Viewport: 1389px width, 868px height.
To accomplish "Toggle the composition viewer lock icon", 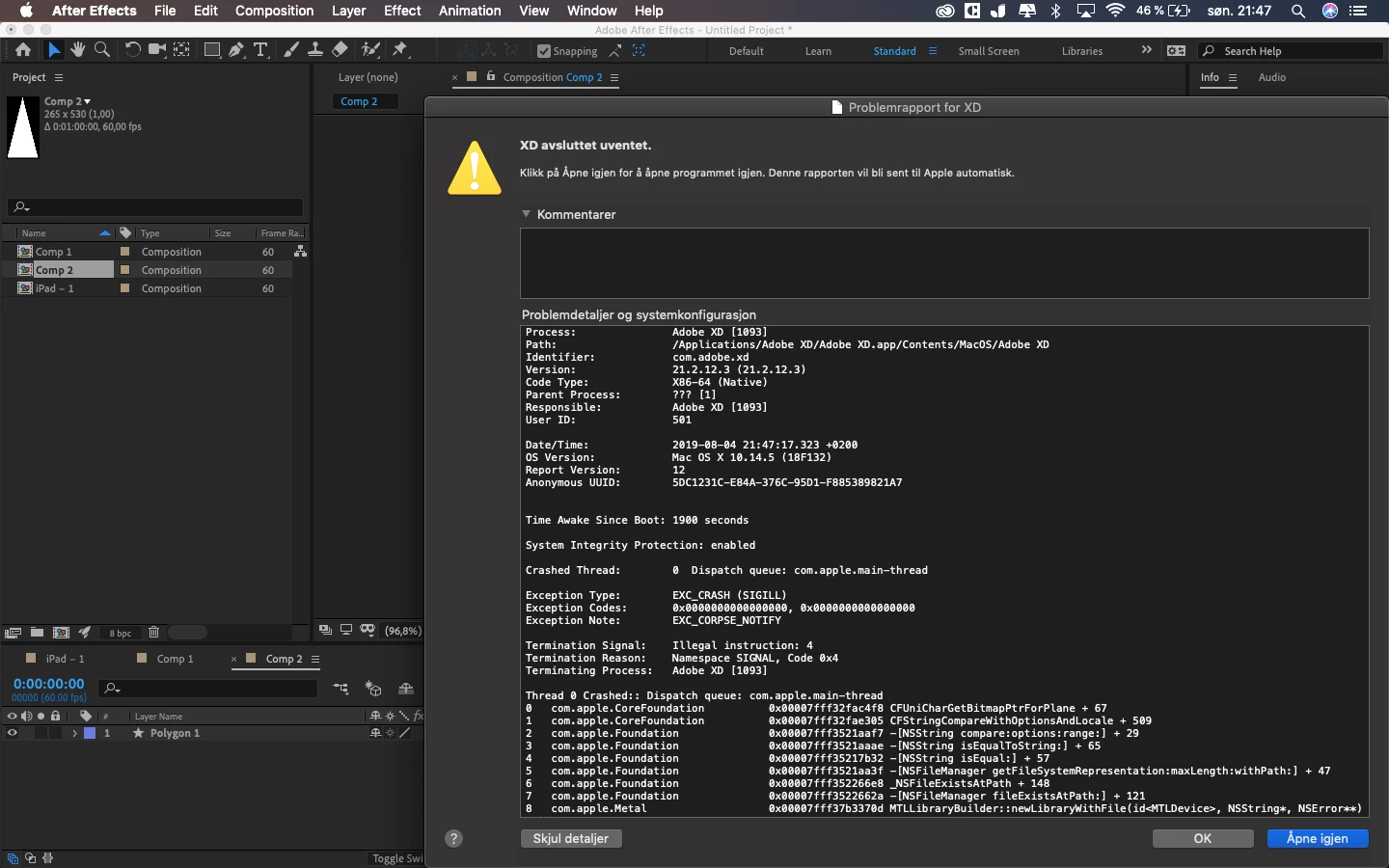I will click(491, 76).
